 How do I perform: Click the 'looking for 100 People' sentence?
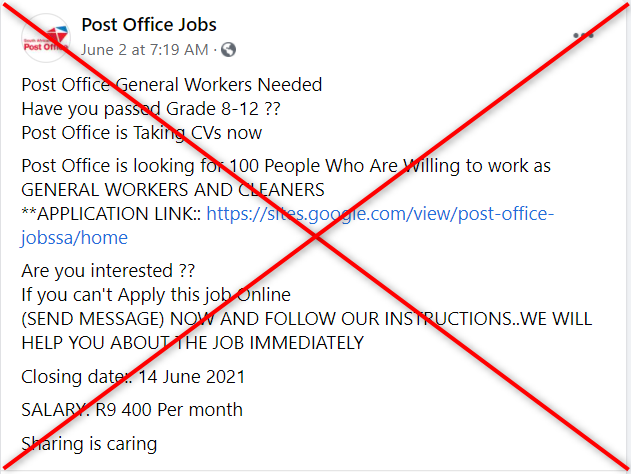coord(286,166)
